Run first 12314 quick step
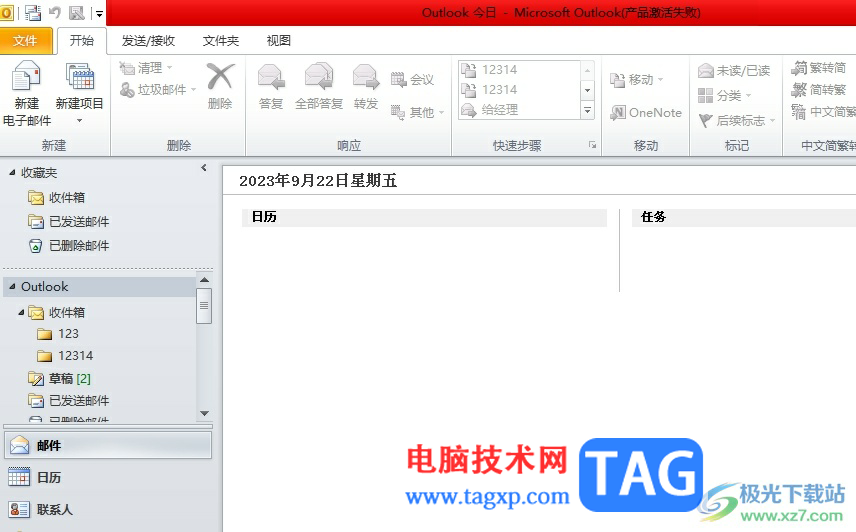 click(520, 70)
